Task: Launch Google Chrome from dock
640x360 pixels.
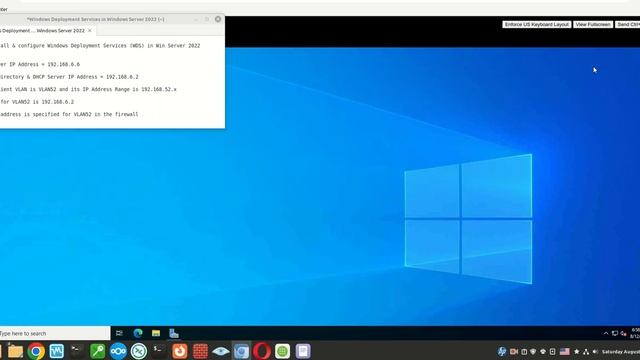Action: tap(36, 351)
